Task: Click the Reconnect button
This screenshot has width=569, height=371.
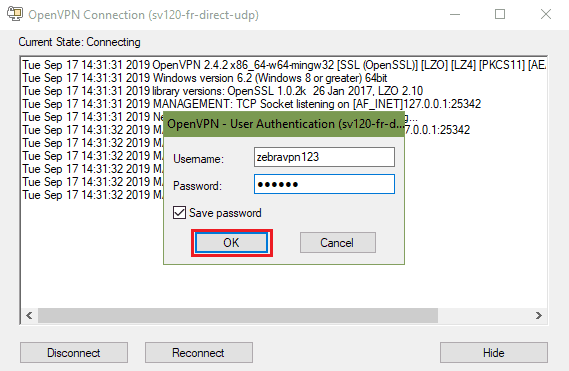Action: [x=199, y=352]
